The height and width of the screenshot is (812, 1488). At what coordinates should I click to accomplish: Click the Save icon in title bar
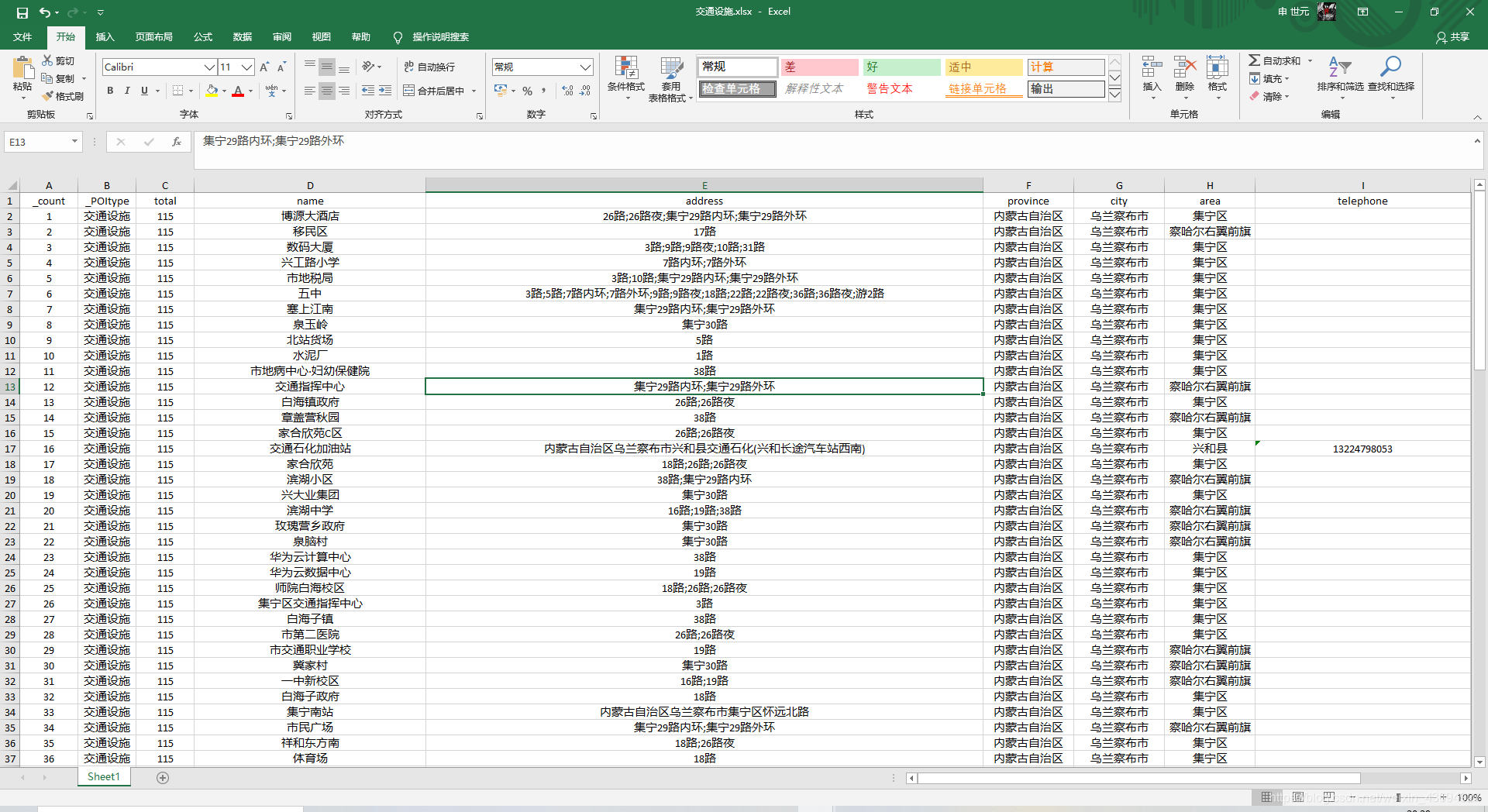click(22, 12)
